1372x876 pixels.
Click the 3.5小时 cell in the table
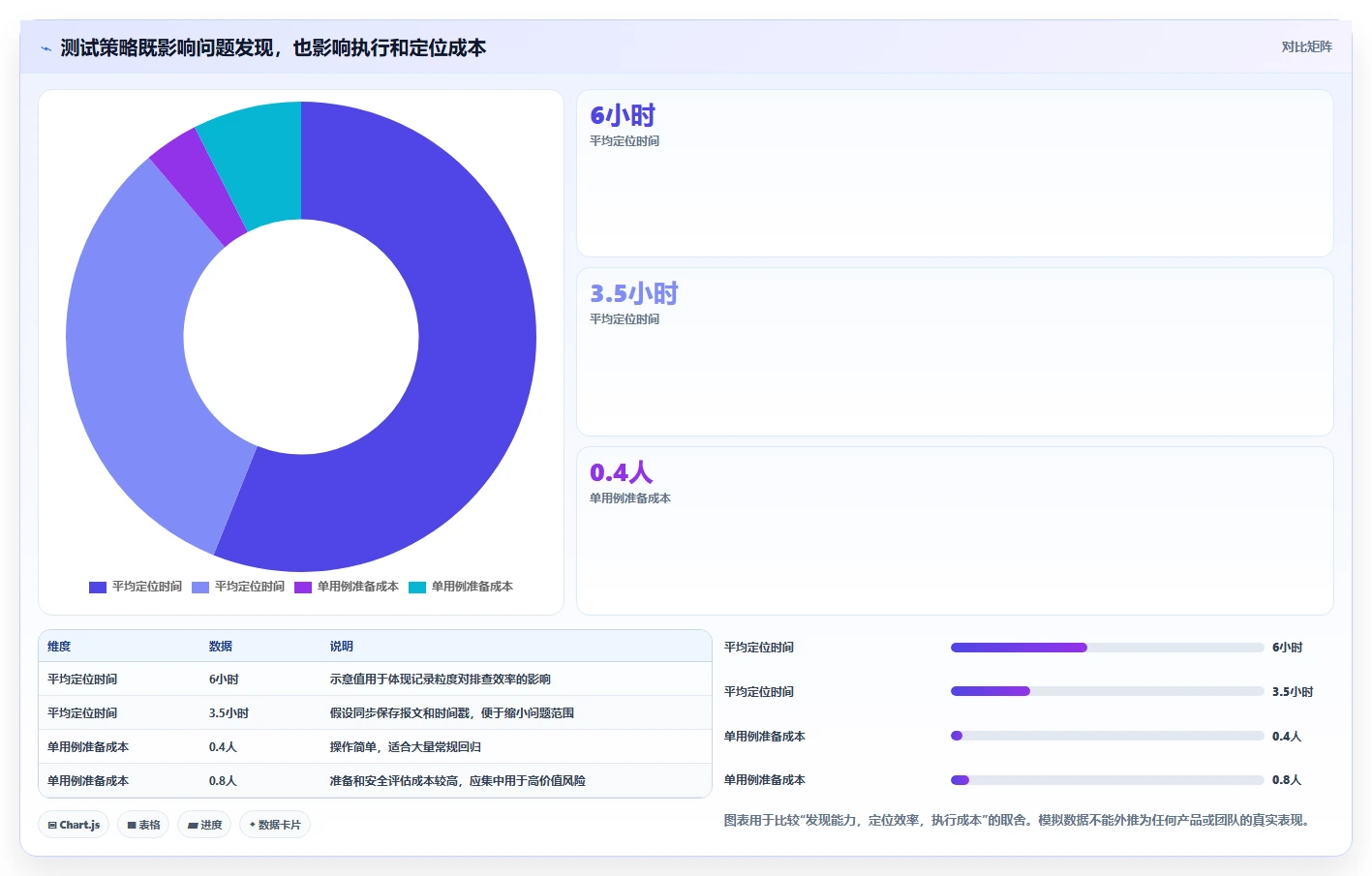[x=229, y=713]
